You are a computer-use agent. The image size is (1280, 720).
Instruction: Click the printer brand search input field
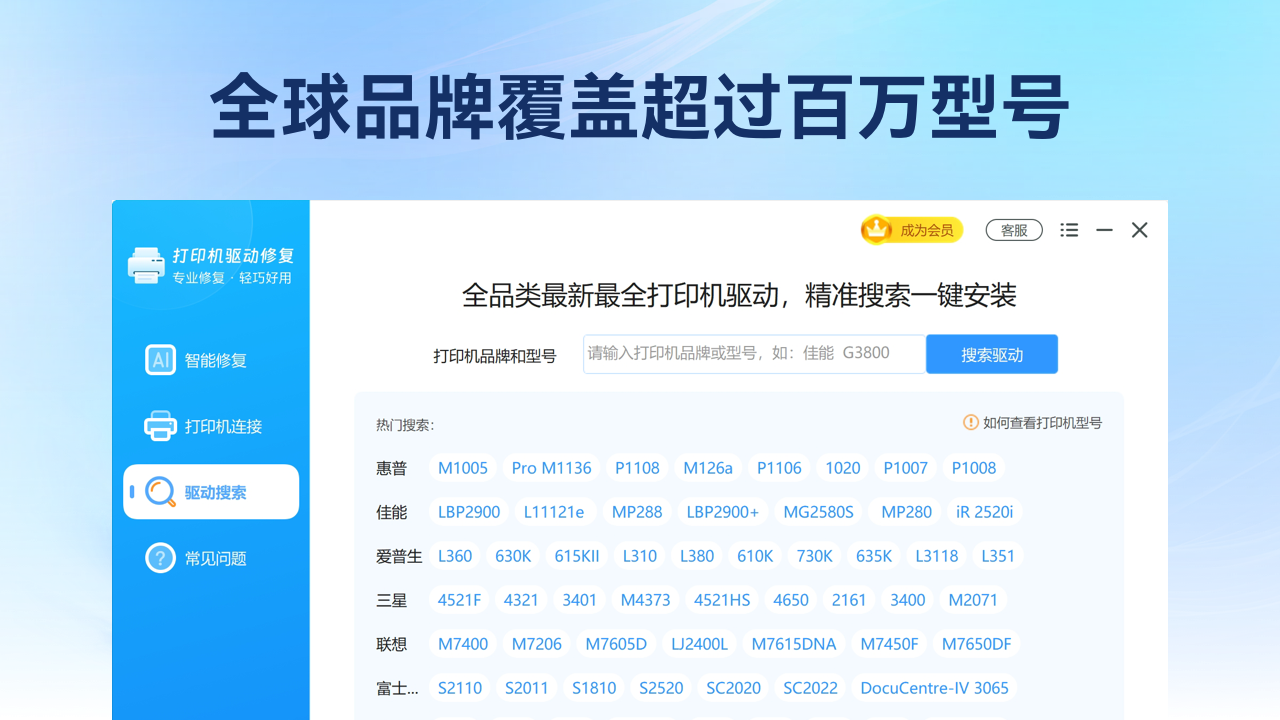[752, 353]
